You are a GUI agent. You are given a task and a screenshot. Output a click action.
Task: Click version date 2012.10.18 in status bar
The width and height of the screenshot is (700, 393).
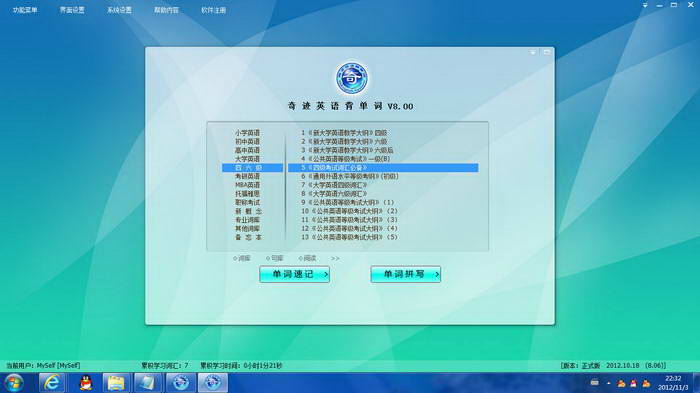coord(624,365)
